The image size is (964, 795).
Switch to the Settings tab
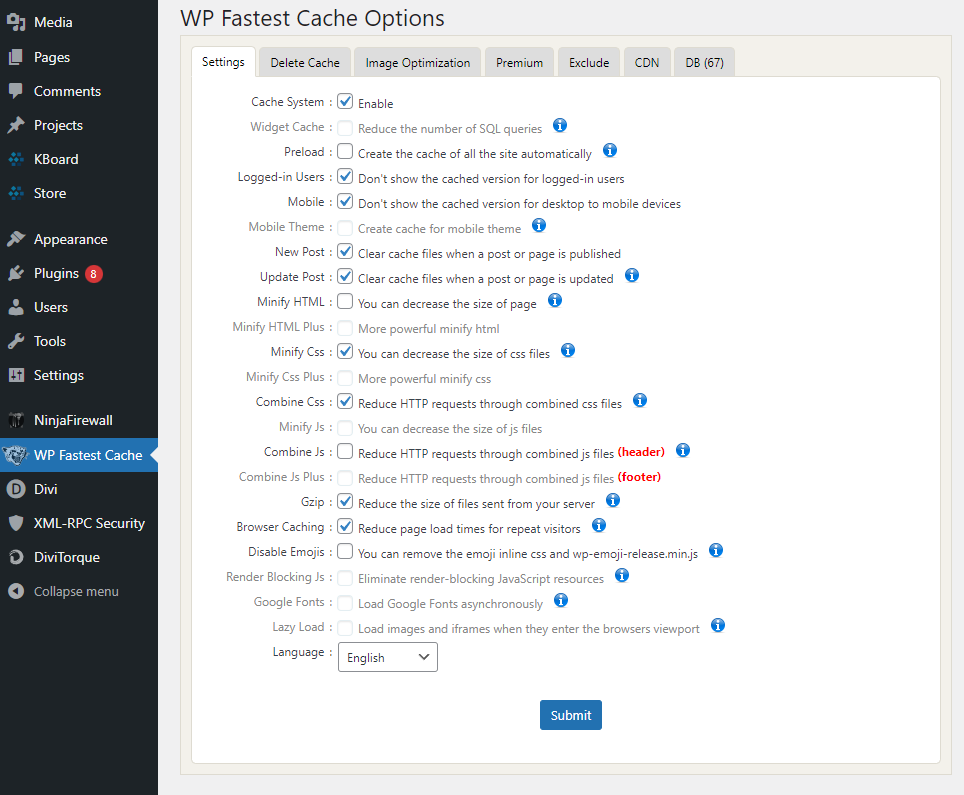pyautogui.click(x=223, y=62)
